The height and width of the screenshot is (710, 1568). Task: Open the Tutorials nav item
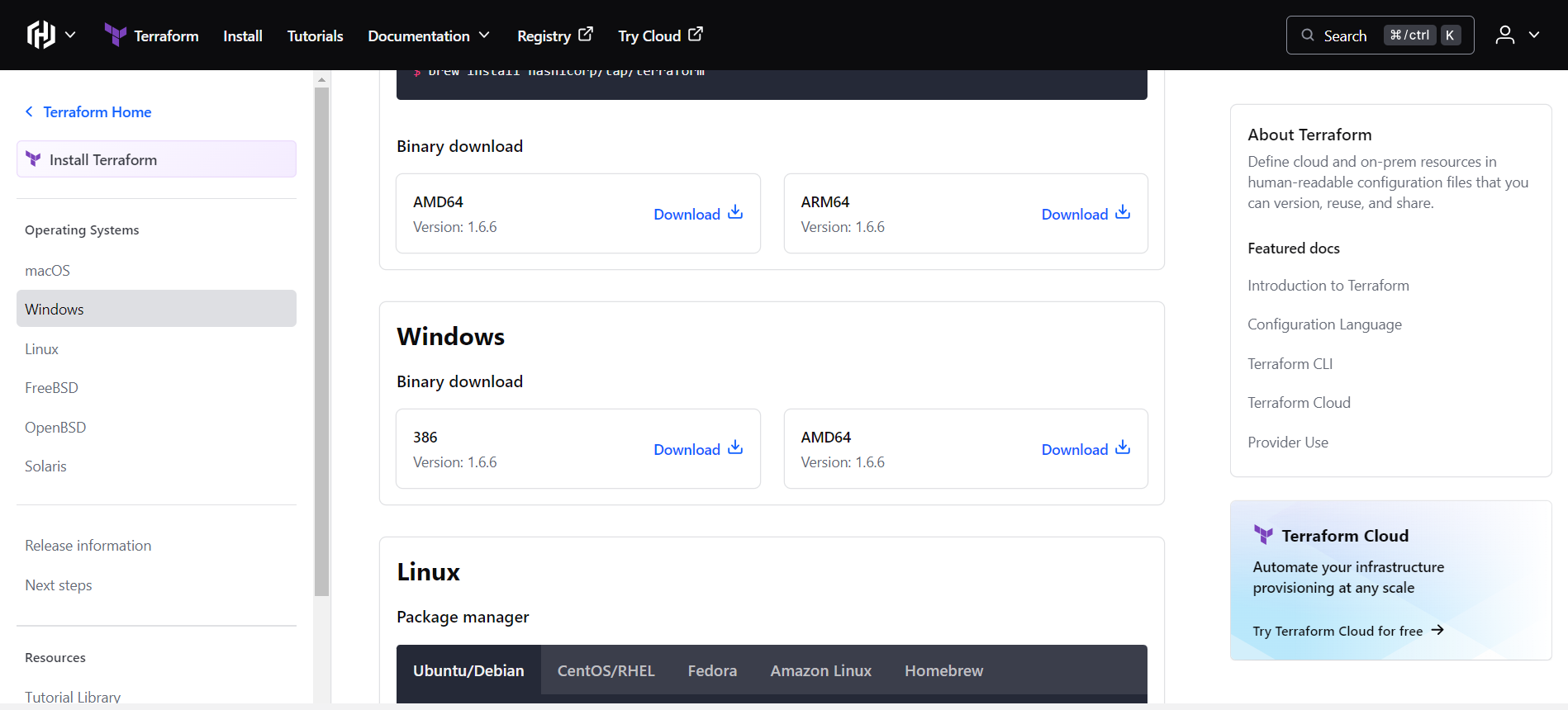point(315,35)
